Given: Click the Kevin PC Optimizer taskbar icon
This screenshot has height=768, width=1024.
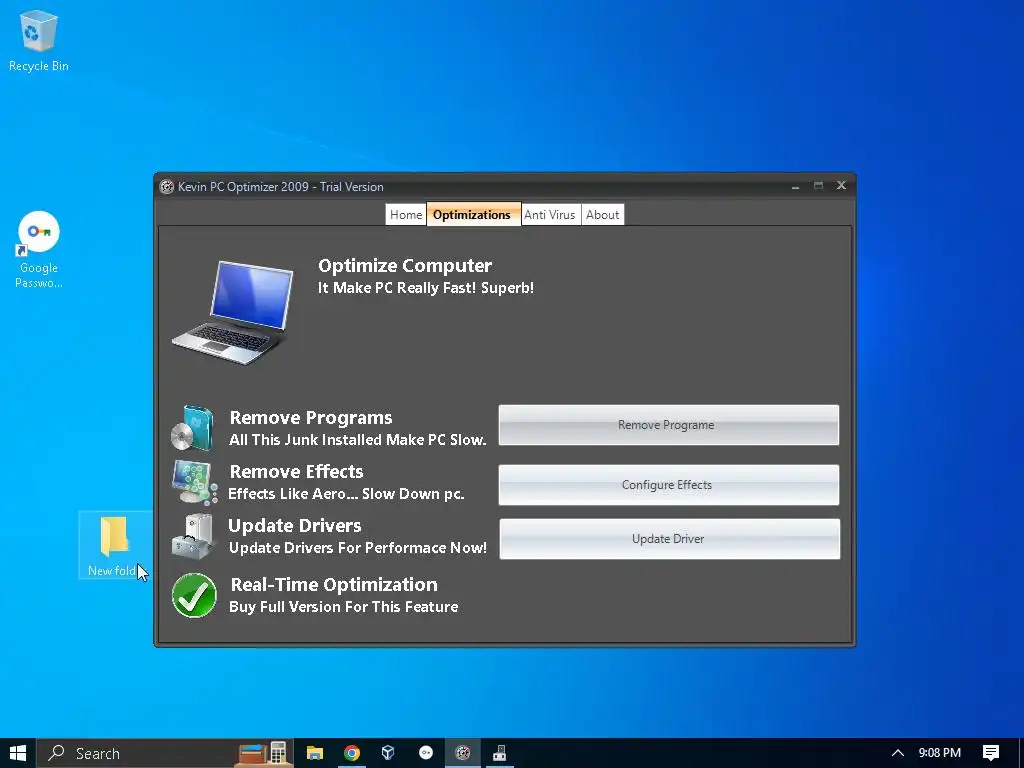Looking at the screenshot, I should (x=463, y=753).
